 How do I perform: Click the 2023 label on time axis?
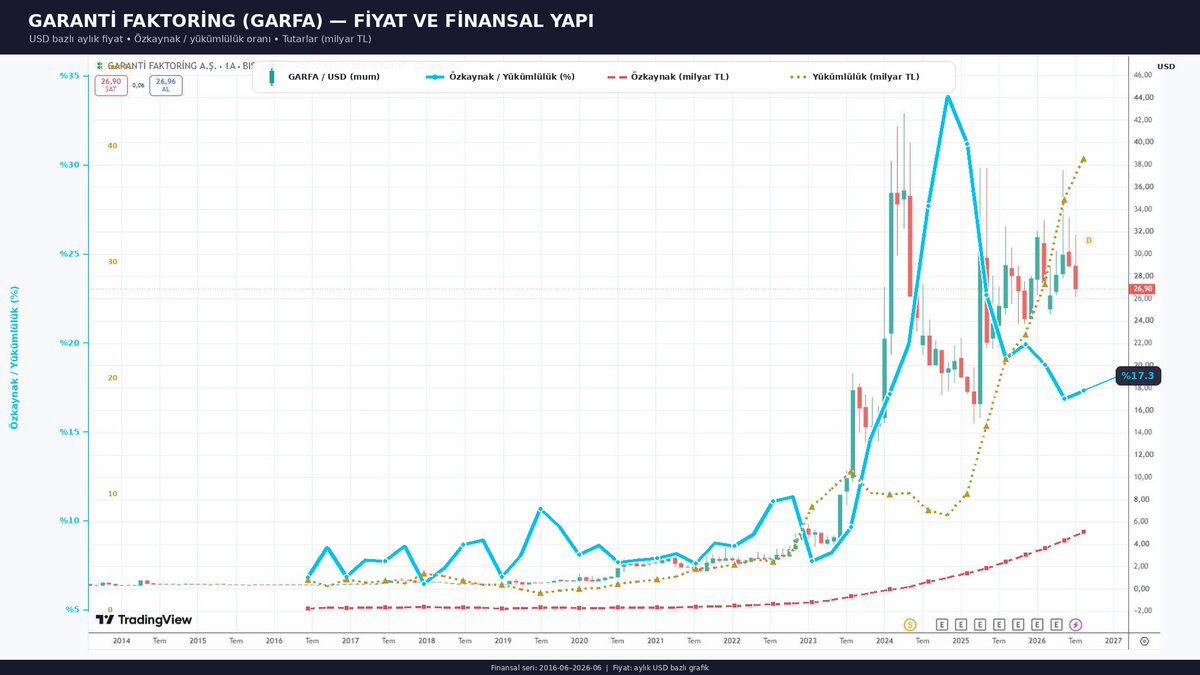pos(808,640)
